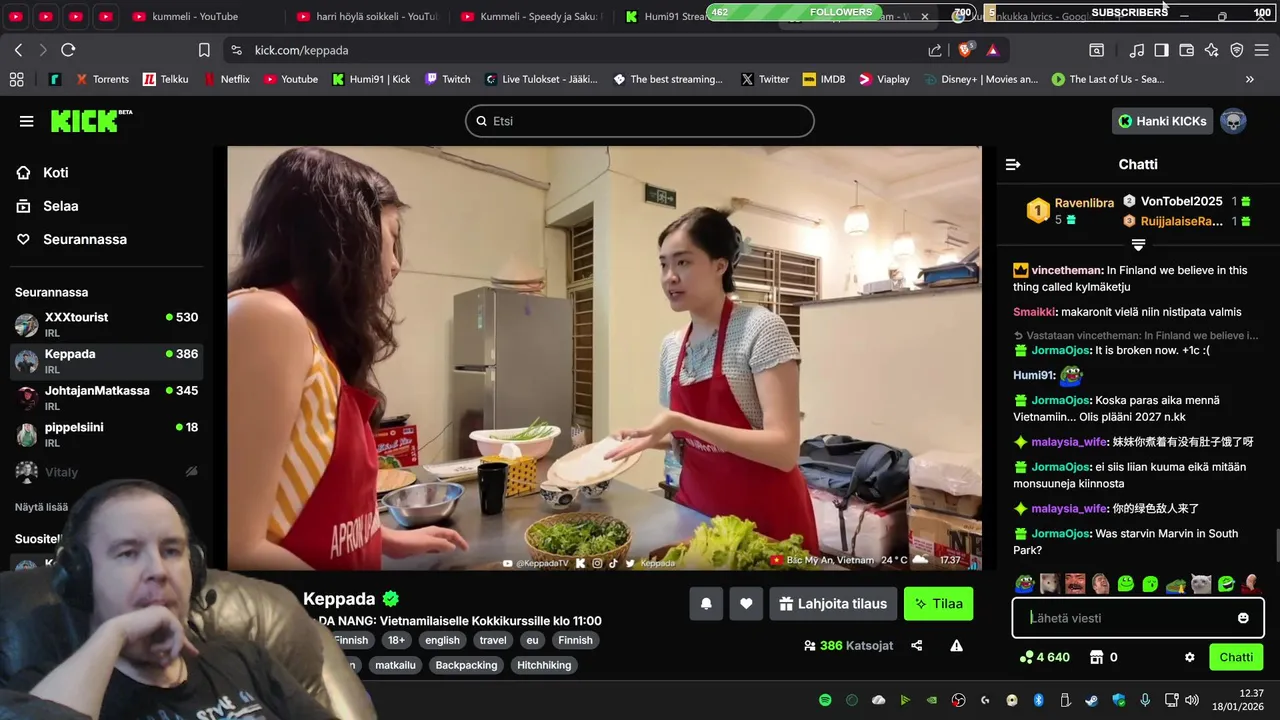Open pippelsiini channel in sidebar
This screenshot has height=720, width=1280.
tap(106, 434)
